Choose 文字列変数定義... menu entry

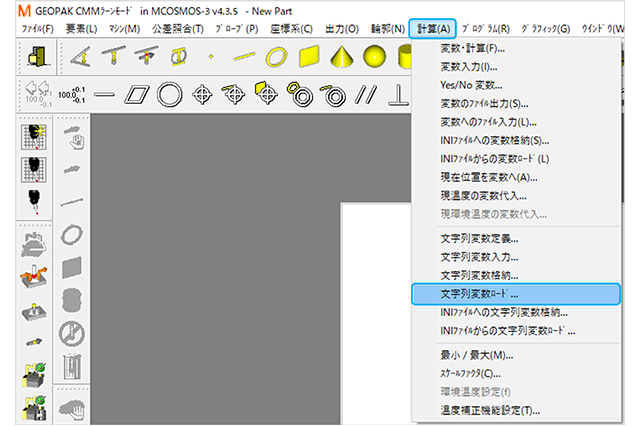point(479,239)
